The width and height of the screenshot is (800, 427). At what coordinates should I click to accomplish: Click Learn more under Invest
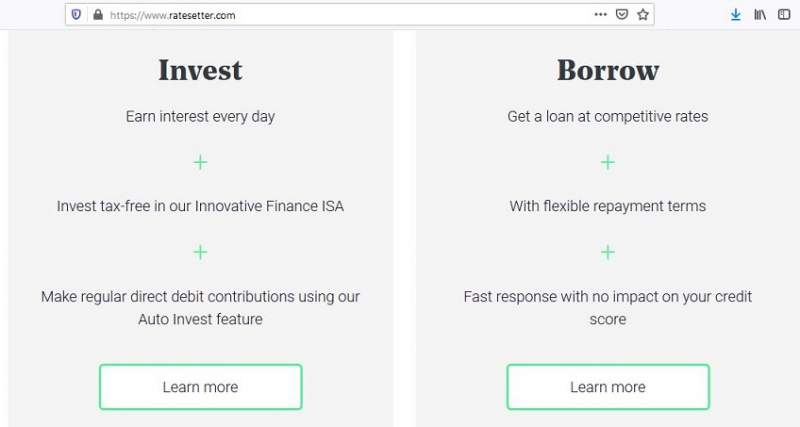[x=201, y=387]
